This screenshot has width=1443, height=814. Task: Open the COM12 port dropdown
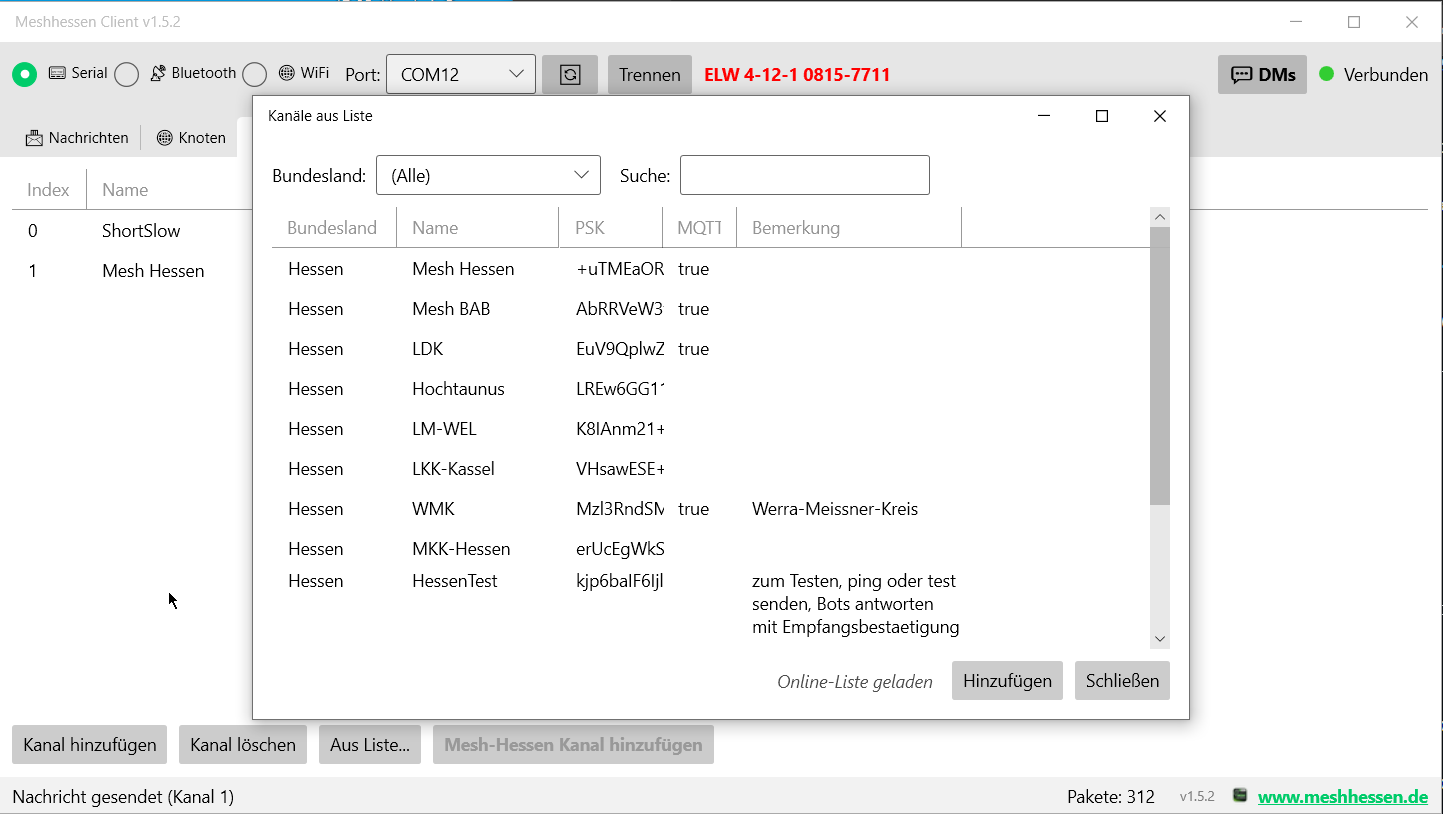460,73
